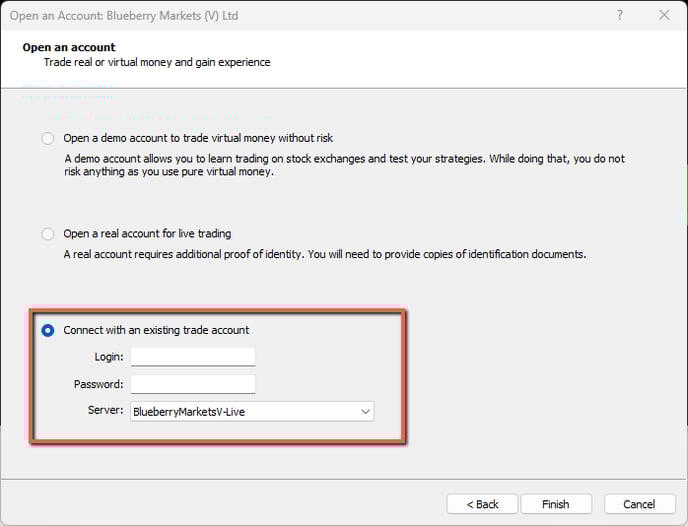Image resolution: width=688 pixels, height=526 pixels.
Task: Click "Open a demo account" option label
Action: [x=198, y=138]
